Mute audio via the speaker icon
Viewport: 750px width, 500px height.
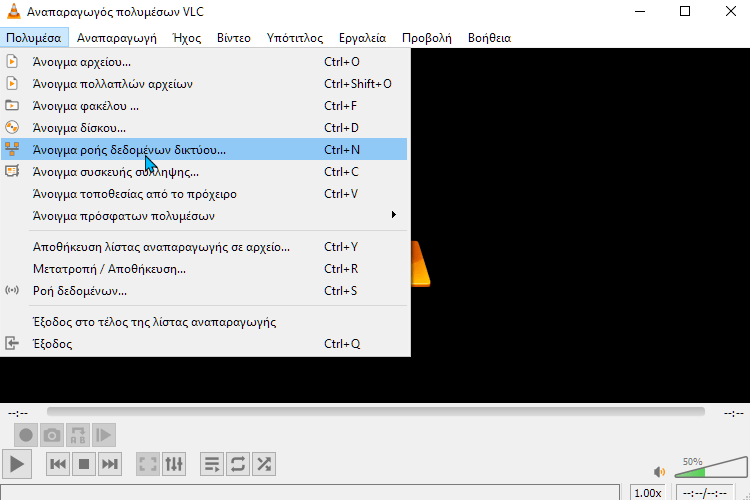pos(659,472)
